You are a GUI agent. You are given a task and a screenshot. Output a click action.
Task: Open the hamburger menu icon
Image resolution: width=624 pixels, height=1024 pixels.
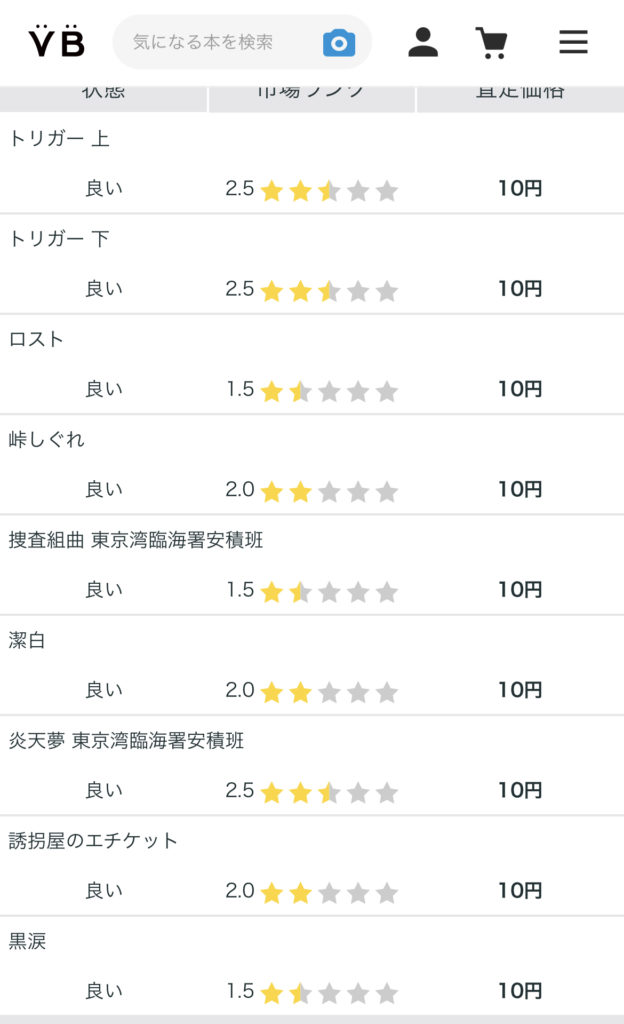coord(573,42)
